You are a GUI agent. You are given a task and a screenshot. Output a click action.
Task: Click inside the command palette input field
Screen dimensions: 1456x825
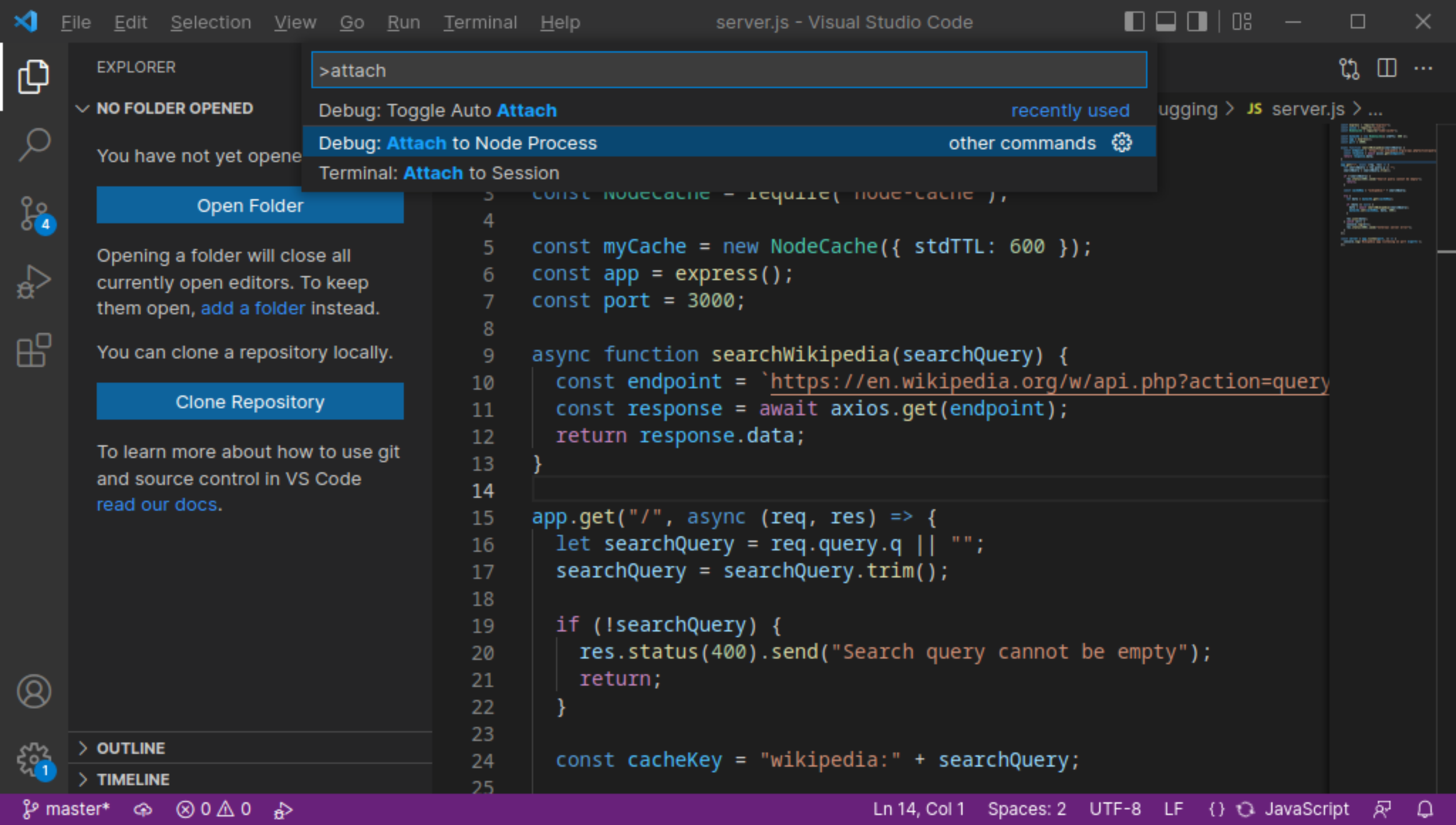tap(728, 70)
